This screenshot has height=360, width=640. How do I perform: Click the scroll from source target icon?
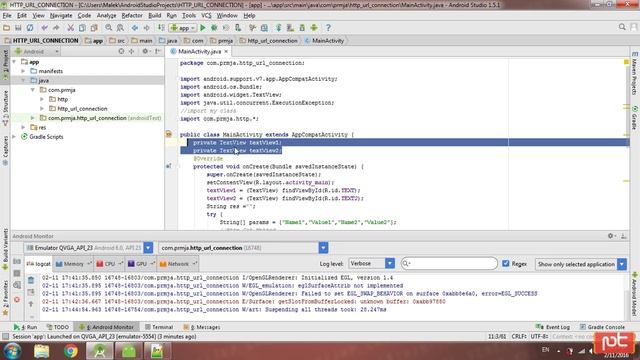click(121, 51)
